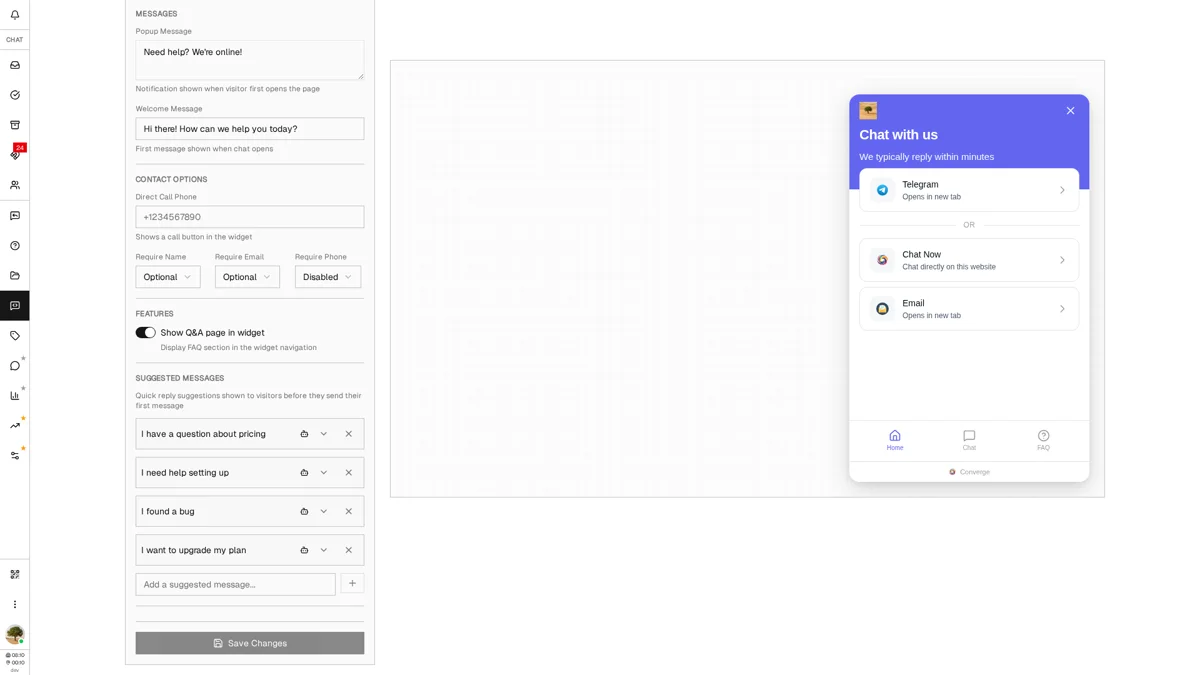
Task: Click the Save Changes button
Action: pyautogui.click(x=249, y=643)
